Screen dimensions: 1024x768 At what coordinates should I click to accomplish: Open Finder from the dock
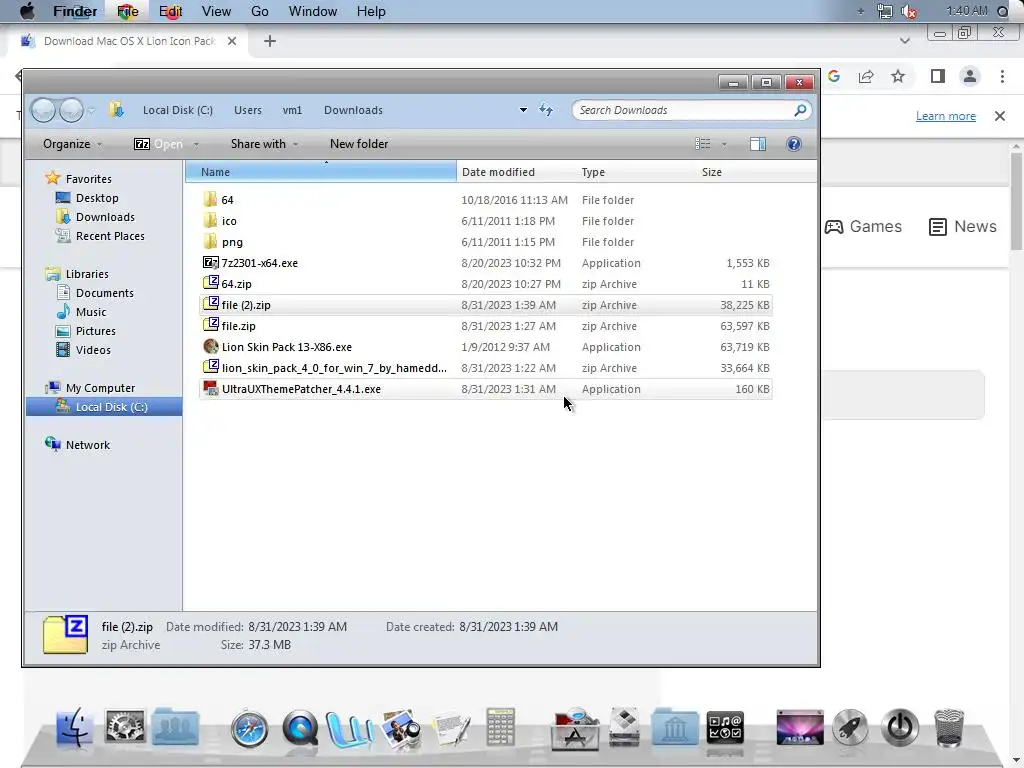pyautogui.click(x=74, y=727)
